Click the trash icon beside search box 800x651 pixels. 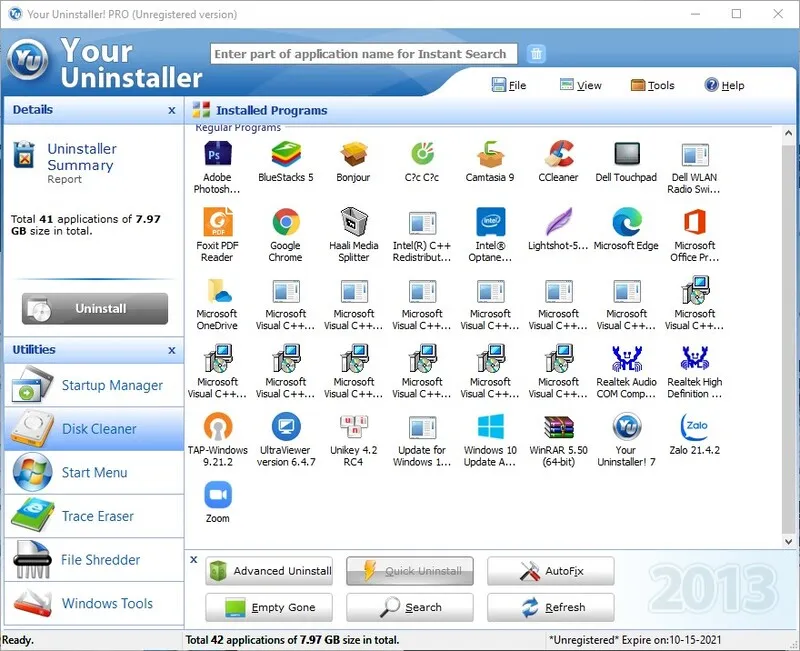click(536, 54)
